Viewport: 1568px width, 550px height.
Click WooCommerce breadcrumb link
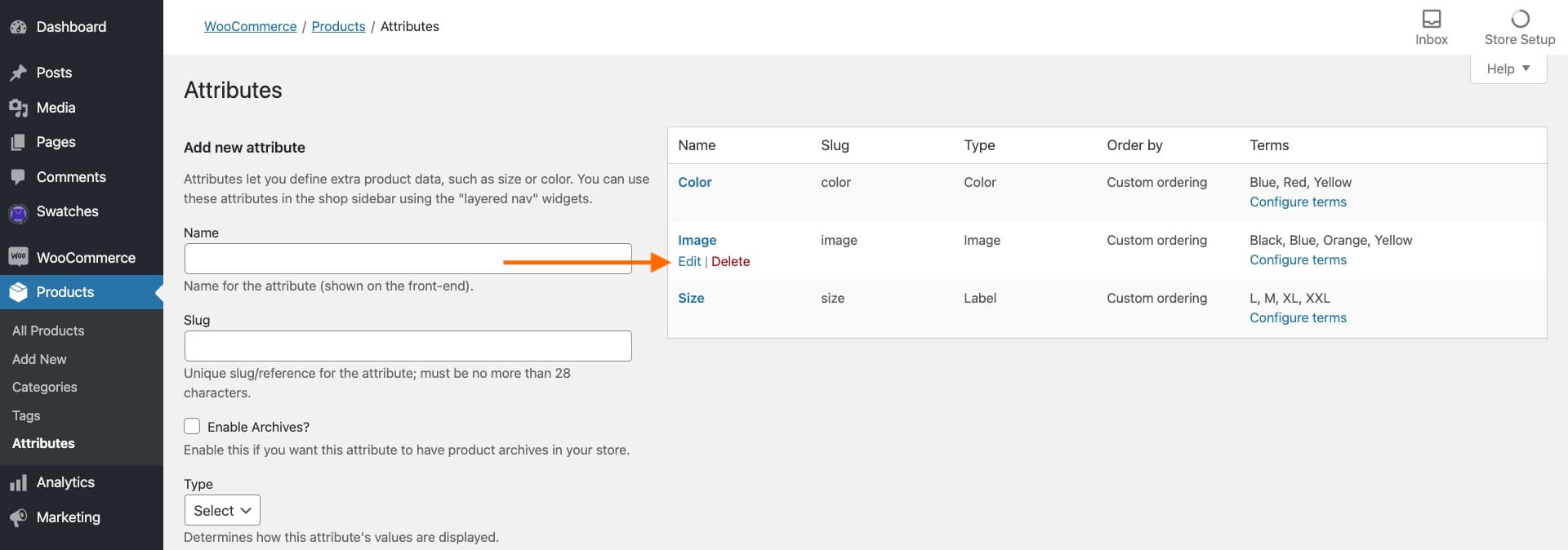click(x=250, y=26)
